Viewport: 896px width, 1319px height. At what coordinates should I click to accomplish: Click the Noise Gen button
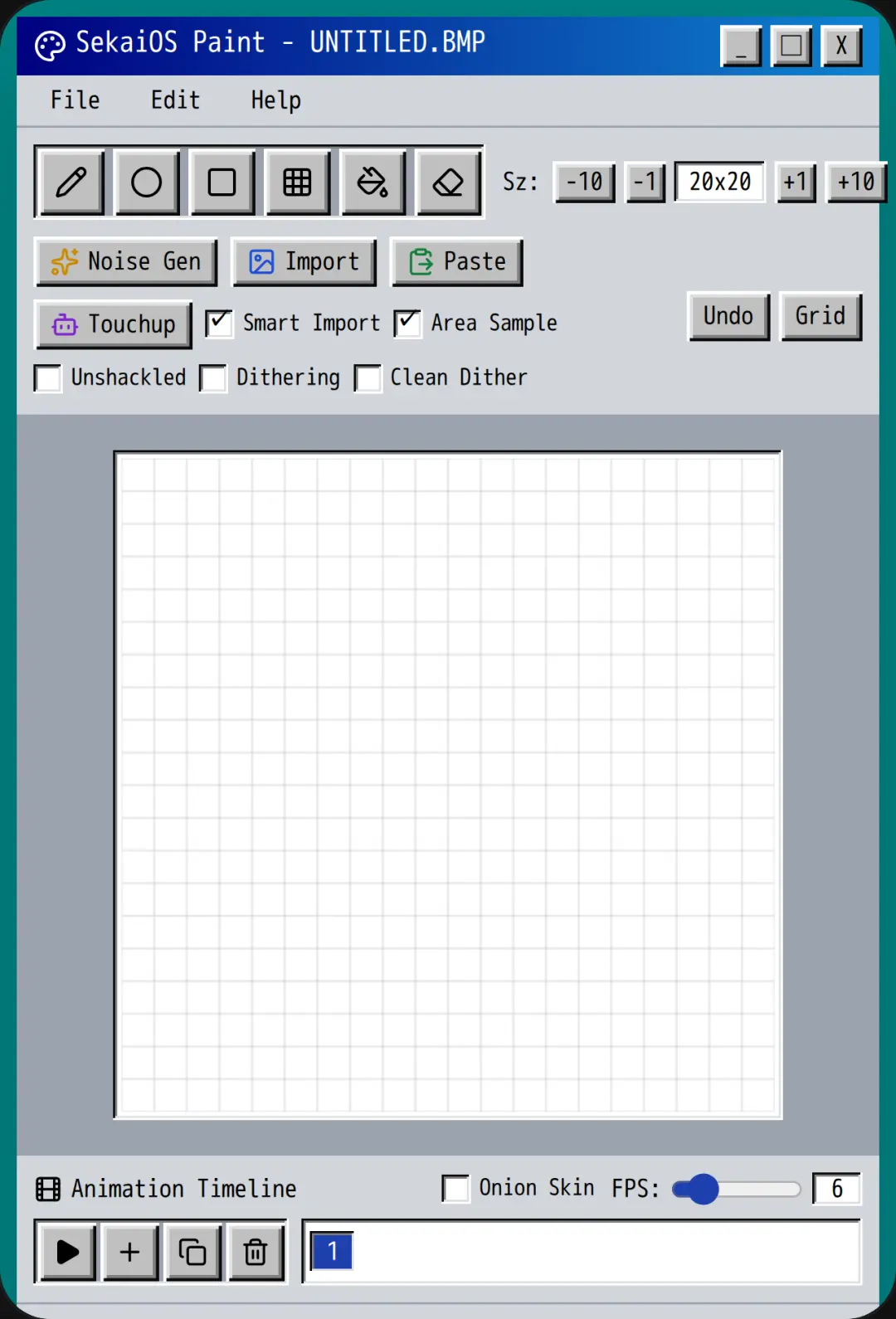tap(126, 262)
